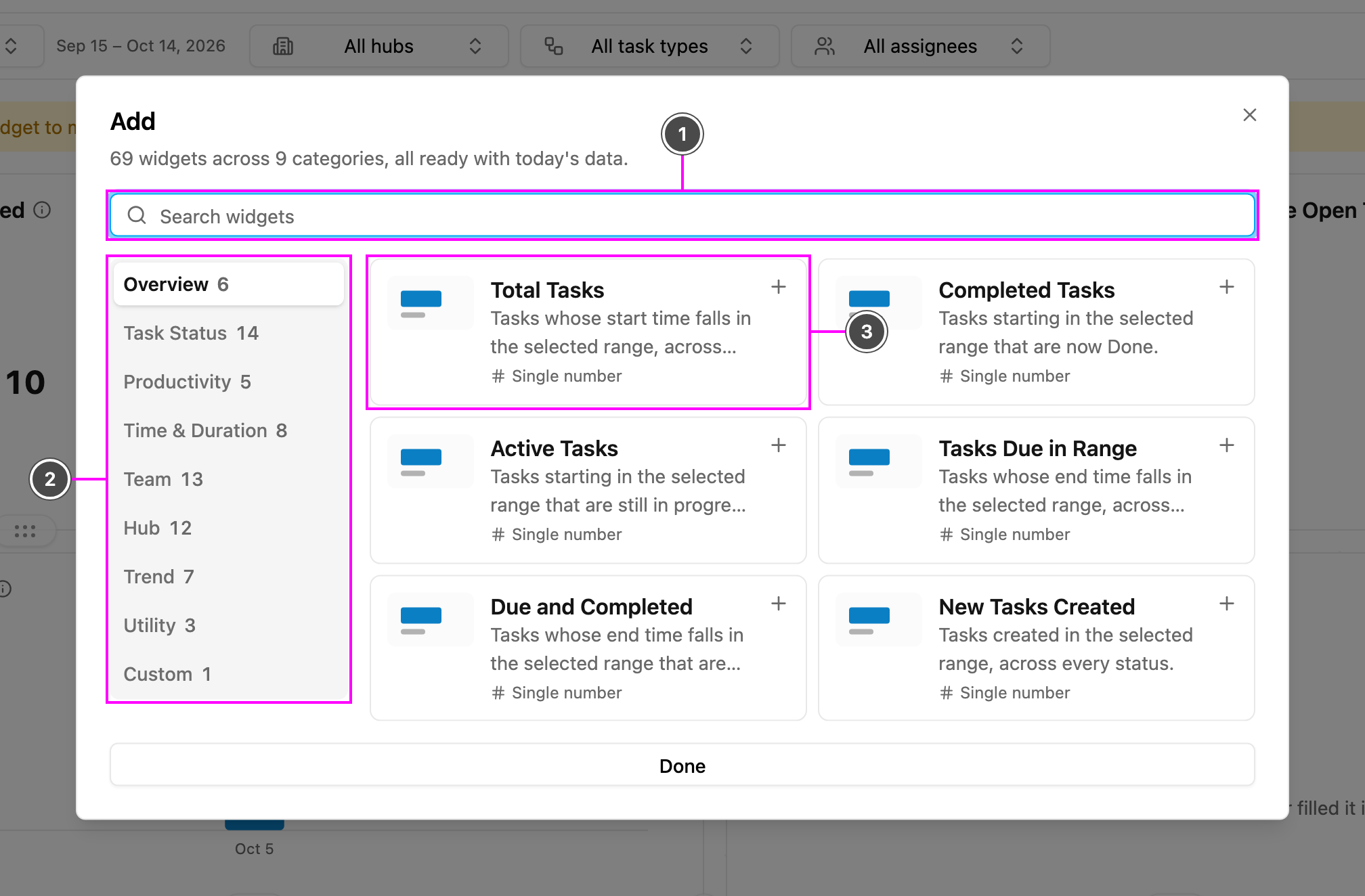Click the Active Tasks card title

(x=554, y=448)
